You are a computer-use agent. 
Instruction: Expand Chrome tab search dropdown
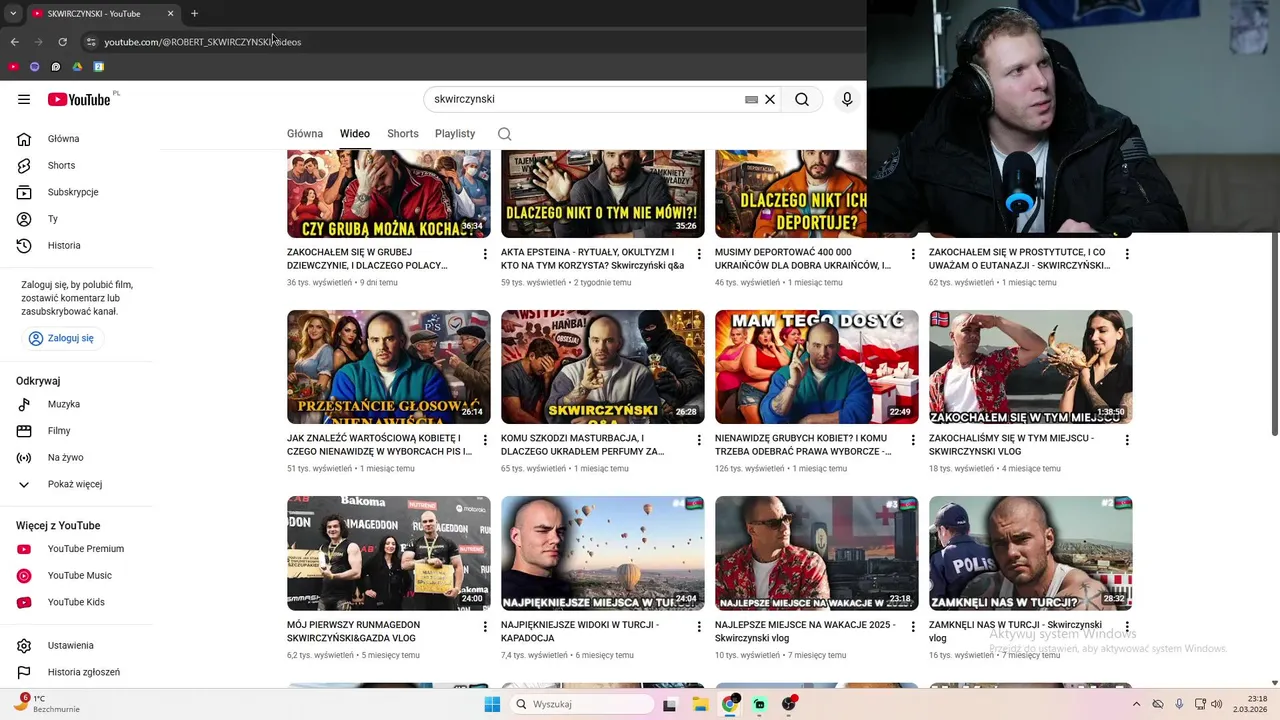(x=12, y=13)
